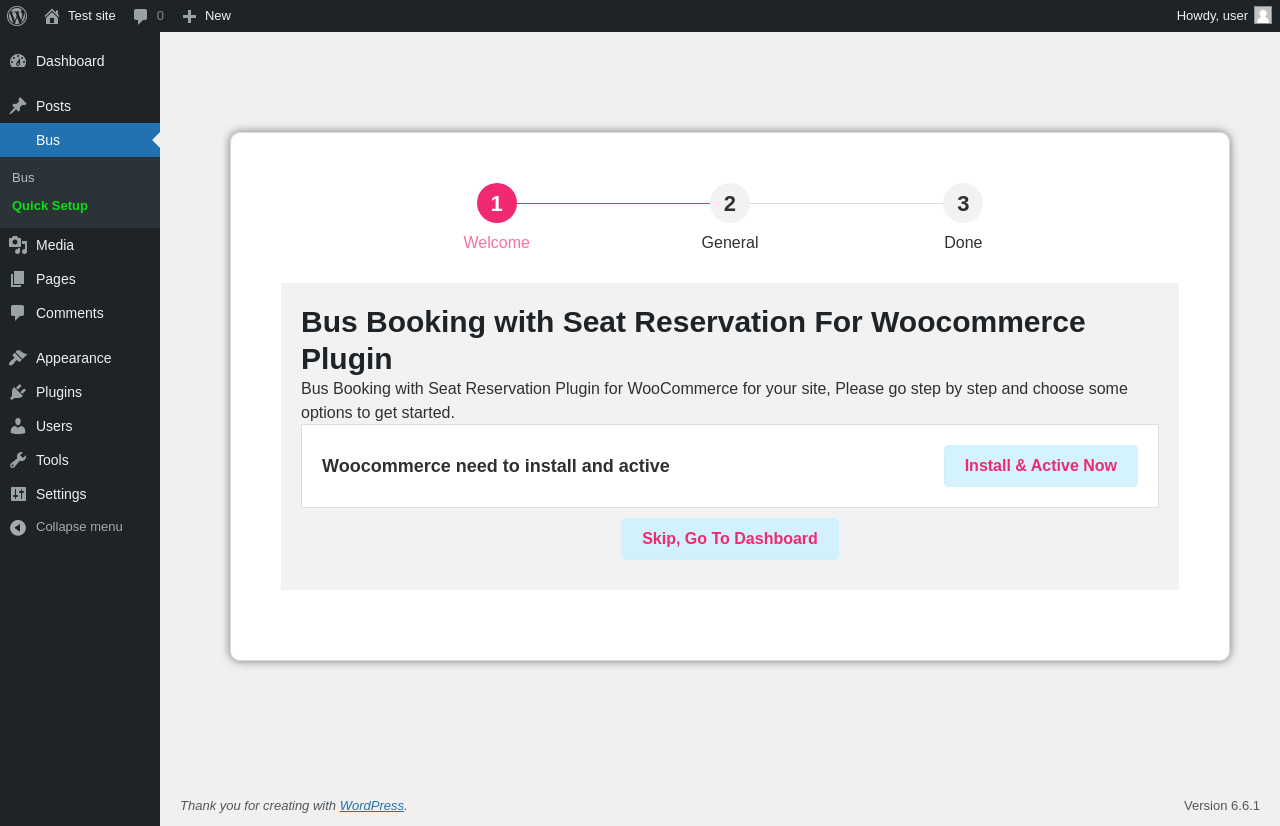Select the Quick Setup submenu item
Viewport: 1280px width, 826px height.
50,206
